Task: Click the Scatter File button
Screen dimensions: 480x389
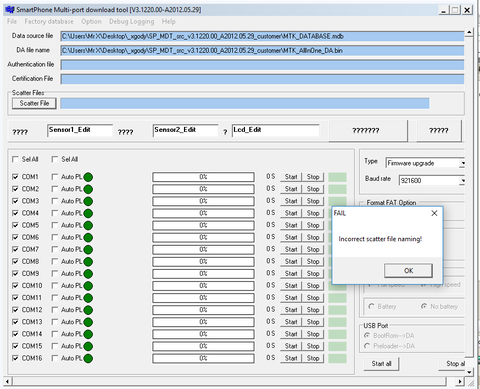Action: click(34, 103)
